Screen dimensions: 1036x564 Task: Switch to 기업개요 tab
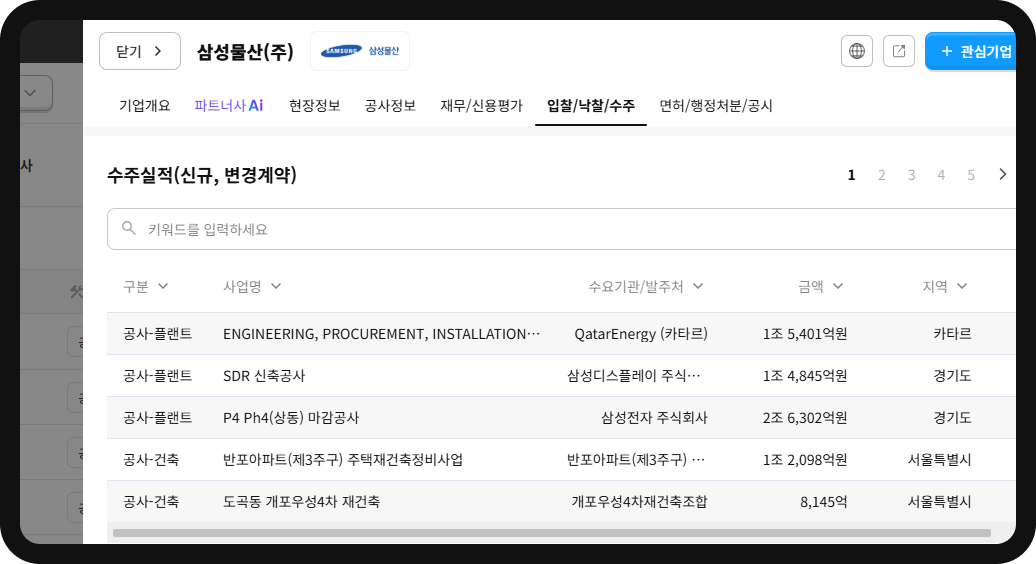coord(145,106)
